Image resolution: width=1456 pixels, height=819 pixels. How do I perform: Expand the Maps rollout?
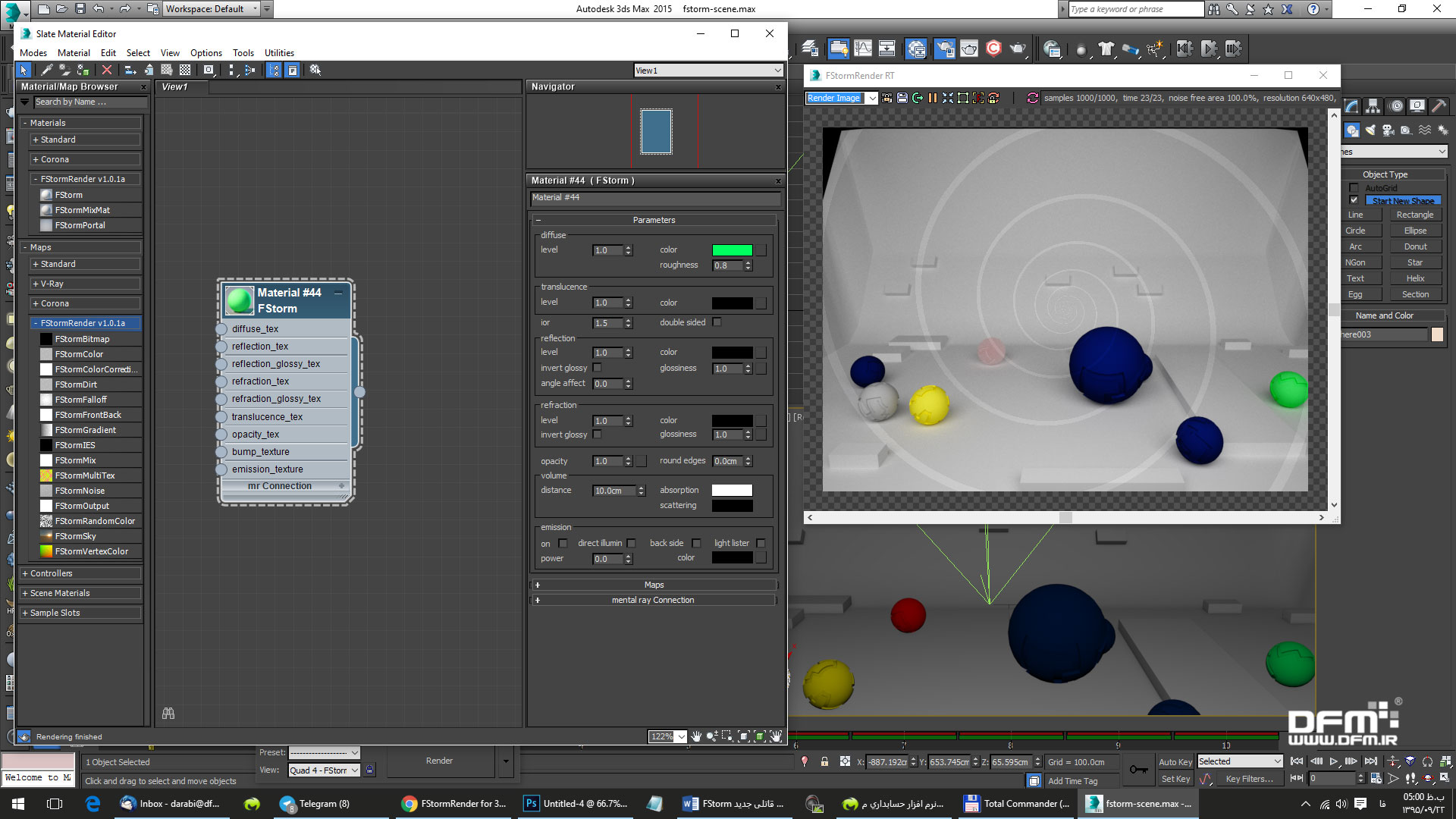(654, 585)
